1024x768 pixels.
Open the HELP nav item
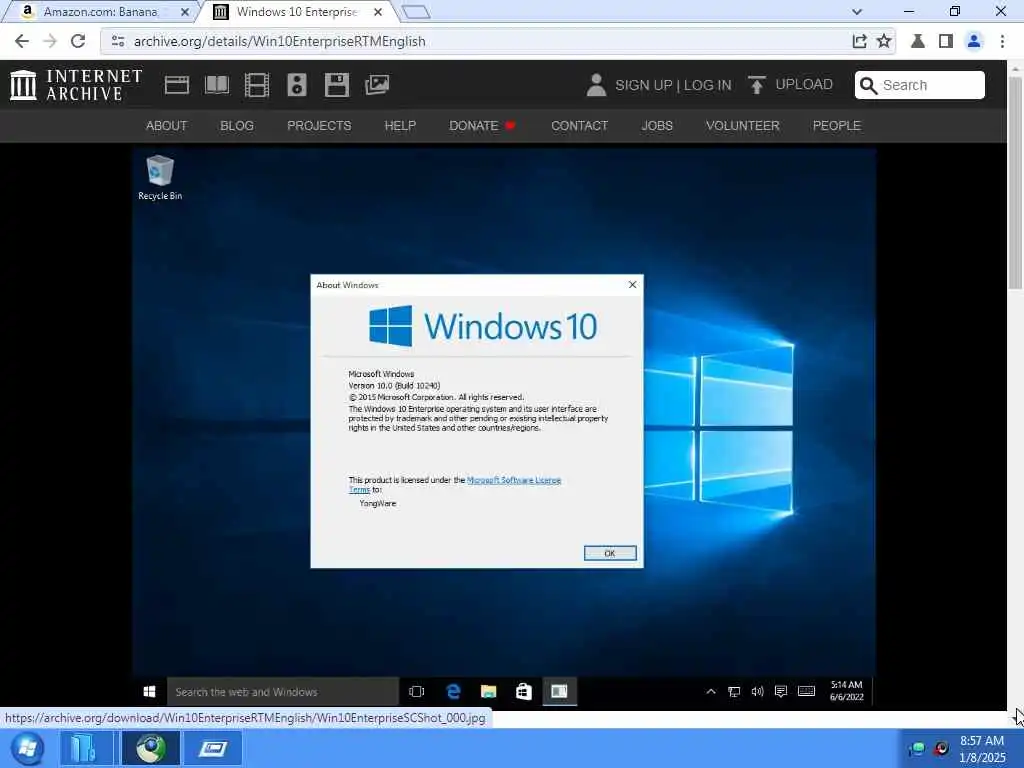click(400, 125)
